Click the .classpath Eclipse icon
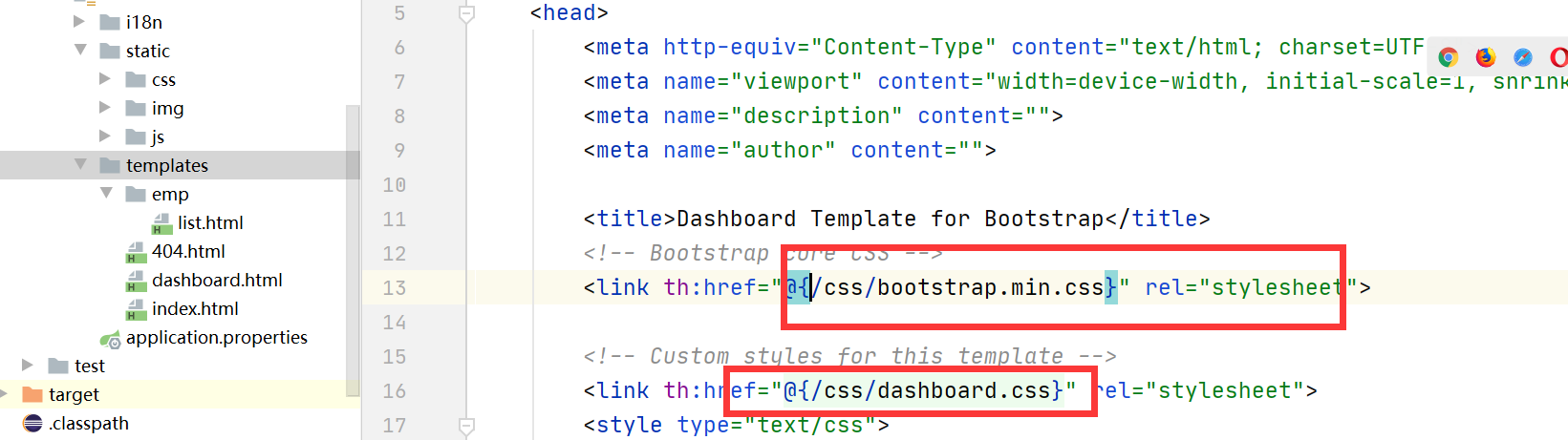1568x440 pixels. (32, 423)
